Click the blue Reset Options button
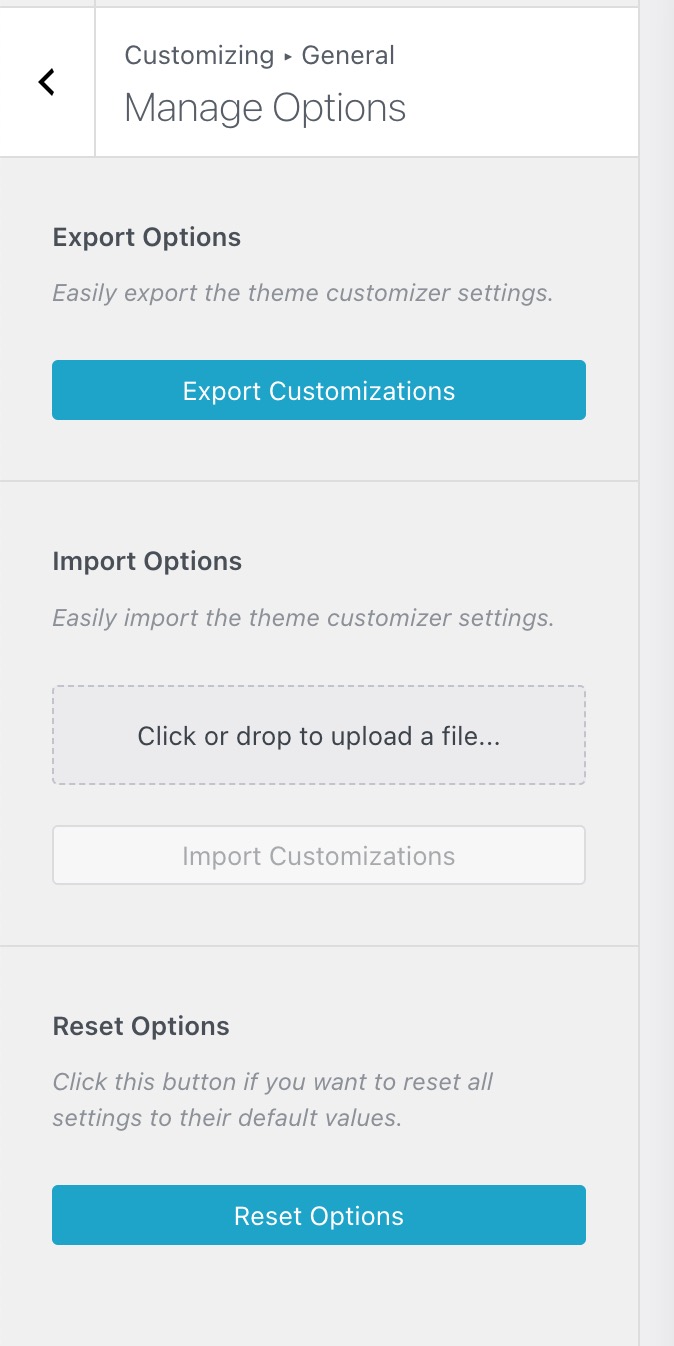The height and width of the screenshot is (1346, 674). (x=319, y=1215)
